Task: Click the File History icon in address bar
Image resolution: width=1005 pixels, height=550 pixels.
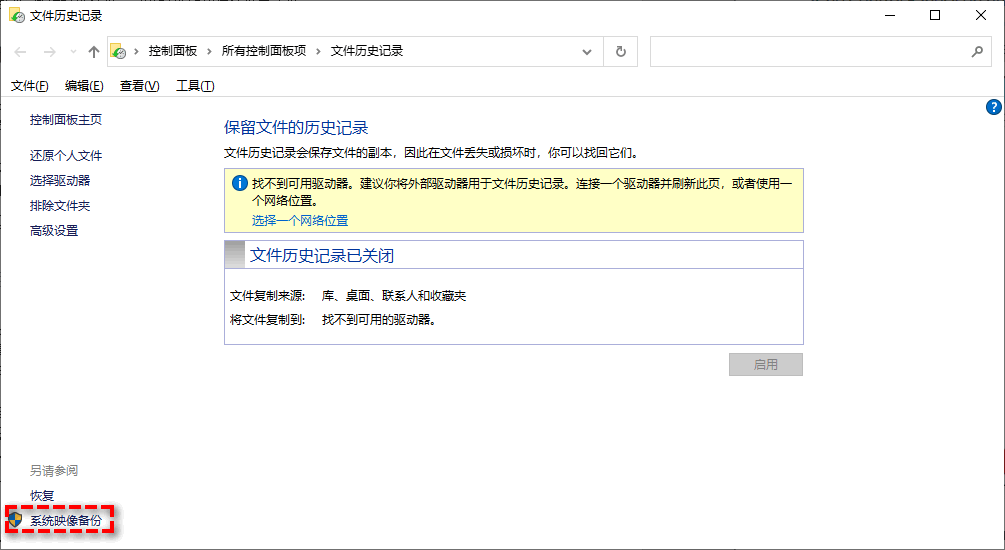Action: pos(118,52)
